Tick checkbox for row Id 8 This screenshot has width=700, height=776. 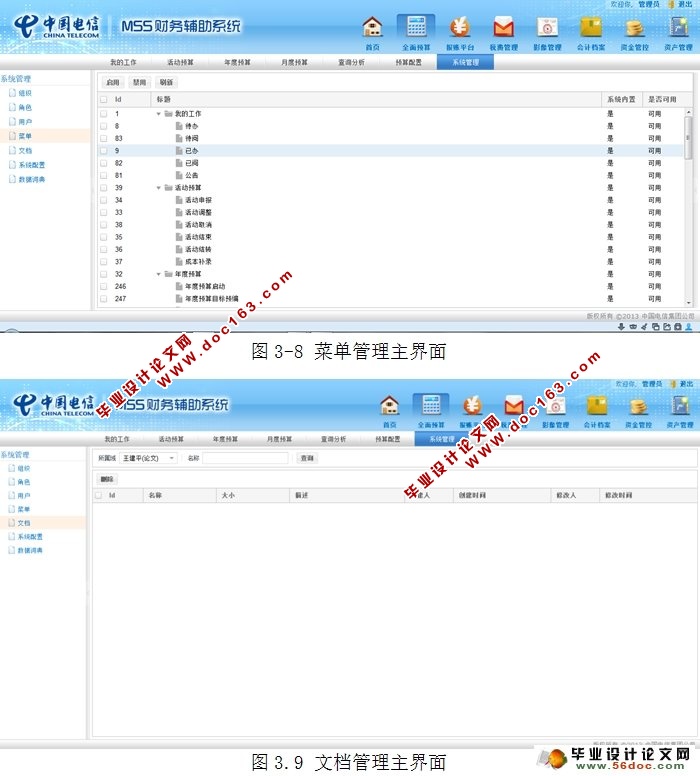(x=103, y=126)
